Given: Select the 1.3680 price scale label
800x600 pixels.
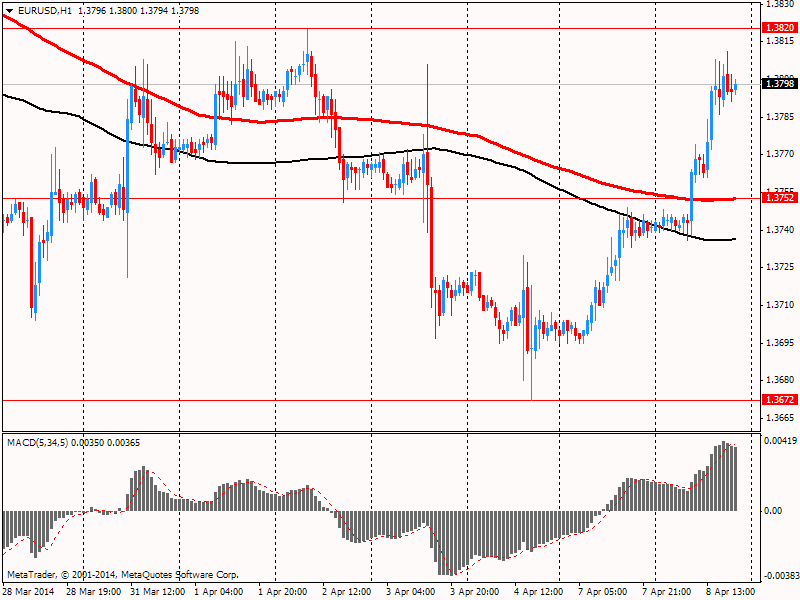Looking at the screenshot, I should (x=781, y=380).
